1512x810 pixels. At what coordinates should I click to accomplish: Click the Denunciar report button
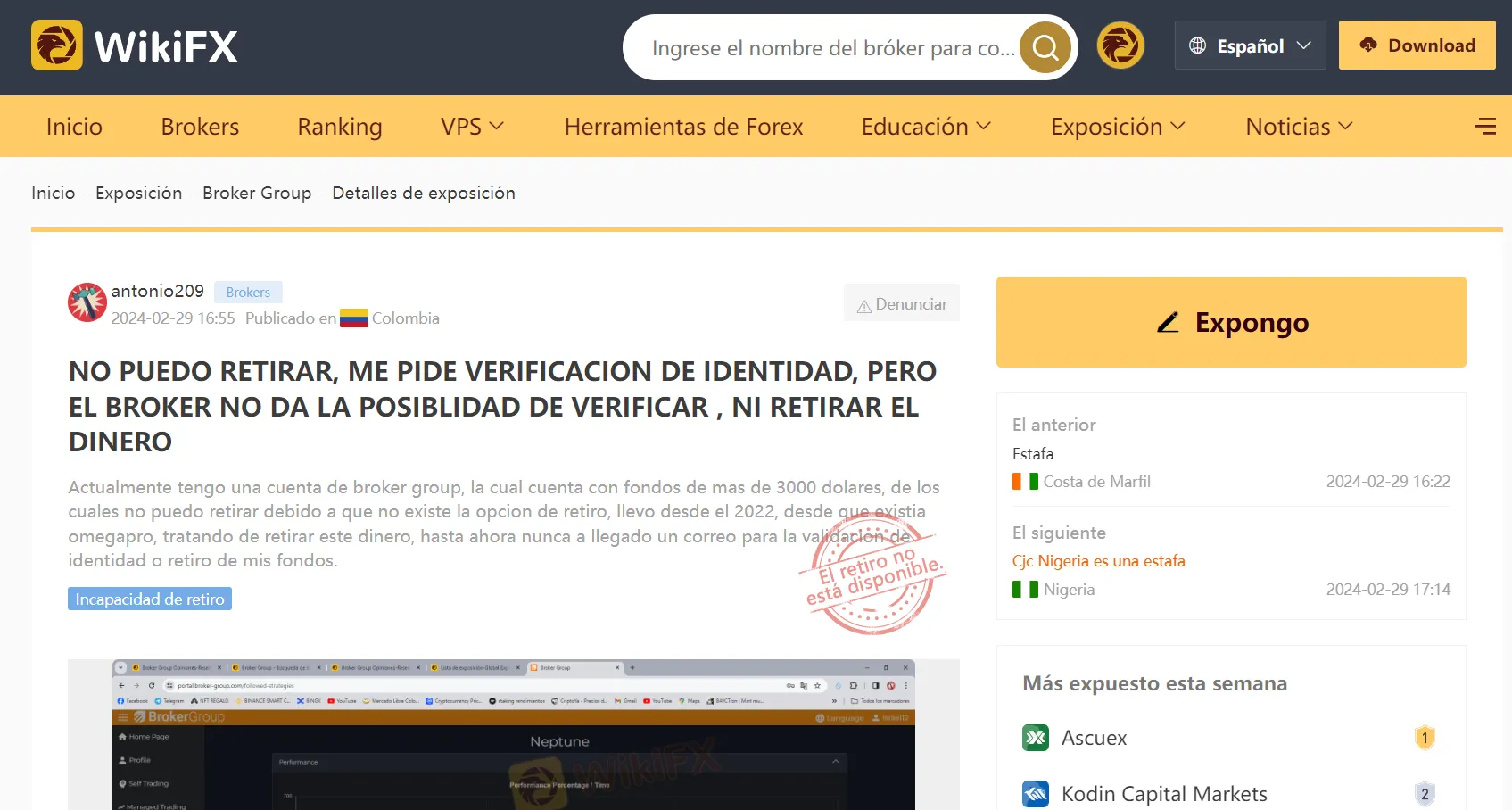pyautogui.click(x=902, y=303)
